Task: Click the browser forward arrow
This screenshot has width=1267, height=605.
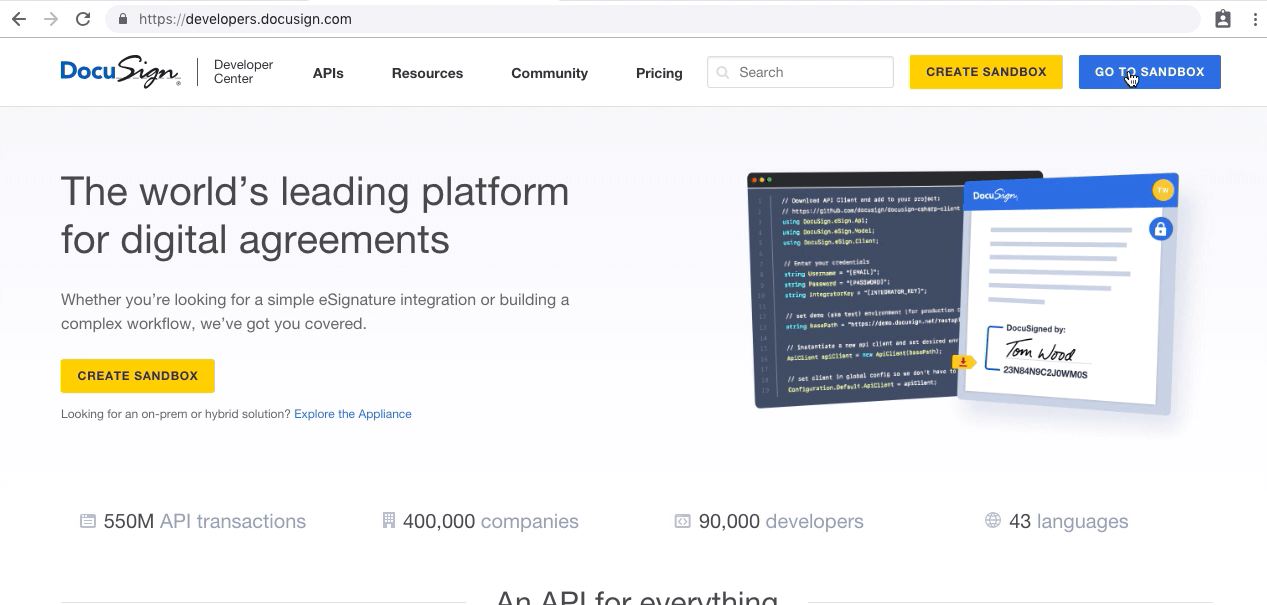Action: 51,19
